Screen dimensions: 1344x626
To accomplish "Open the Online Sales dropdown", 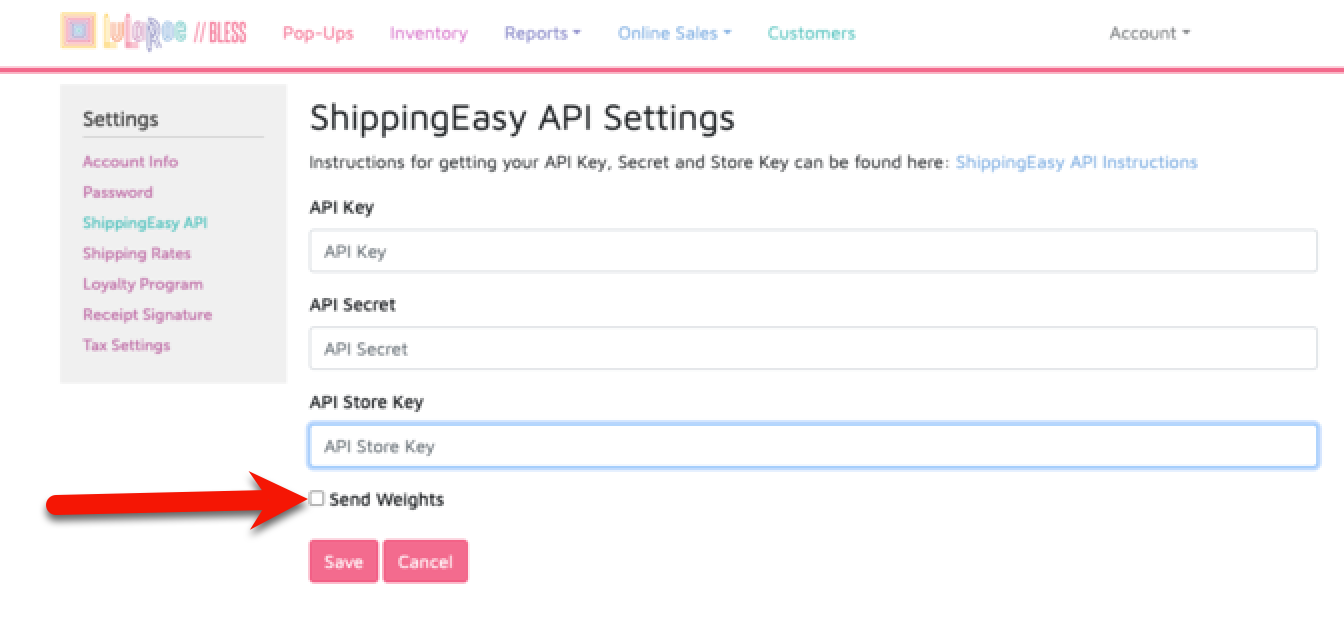I will 674,33.
